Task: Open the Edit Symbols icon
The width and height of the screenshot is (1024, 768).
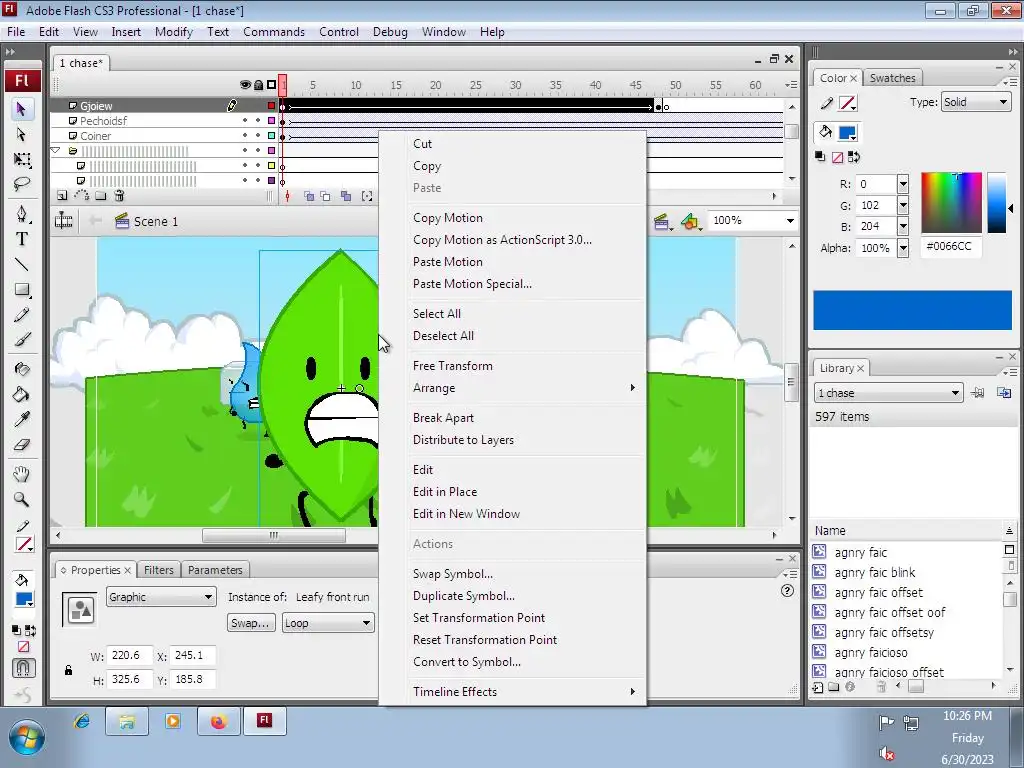Action: pos(690,221)
